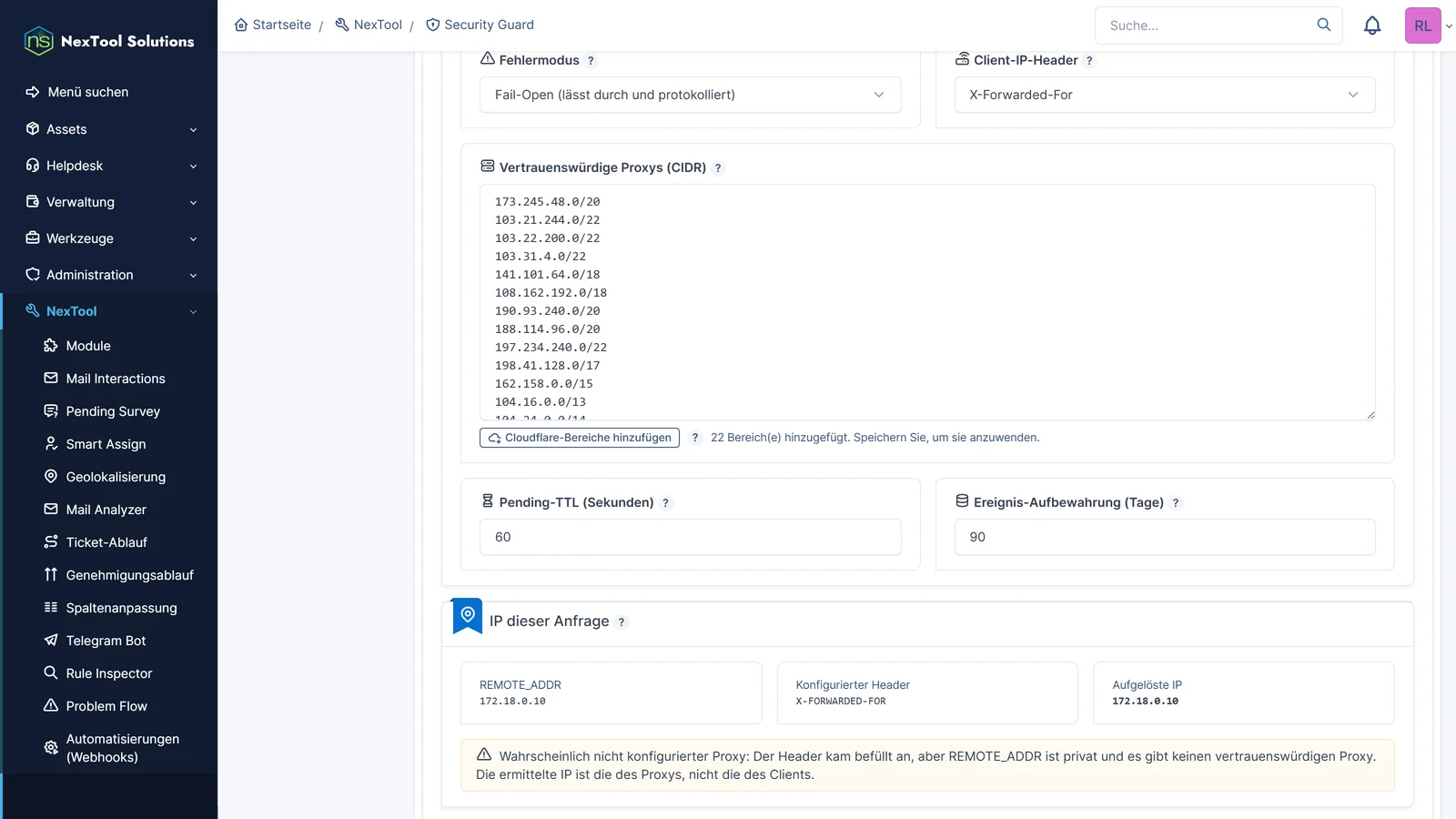
Task: Go to NexTool breadcrumb link
Action: point(378,25)
